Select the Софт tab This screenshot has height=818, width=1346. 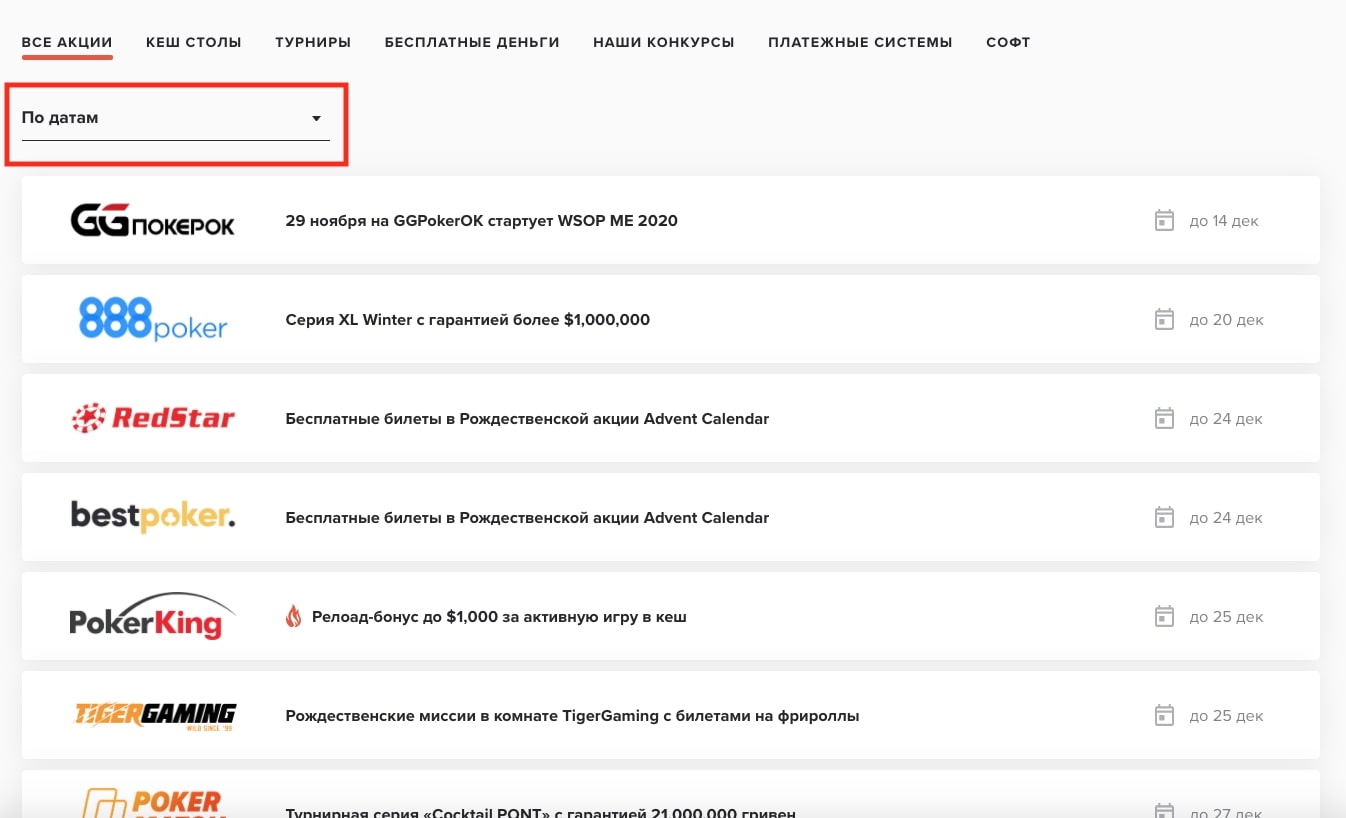point(1008,42)
